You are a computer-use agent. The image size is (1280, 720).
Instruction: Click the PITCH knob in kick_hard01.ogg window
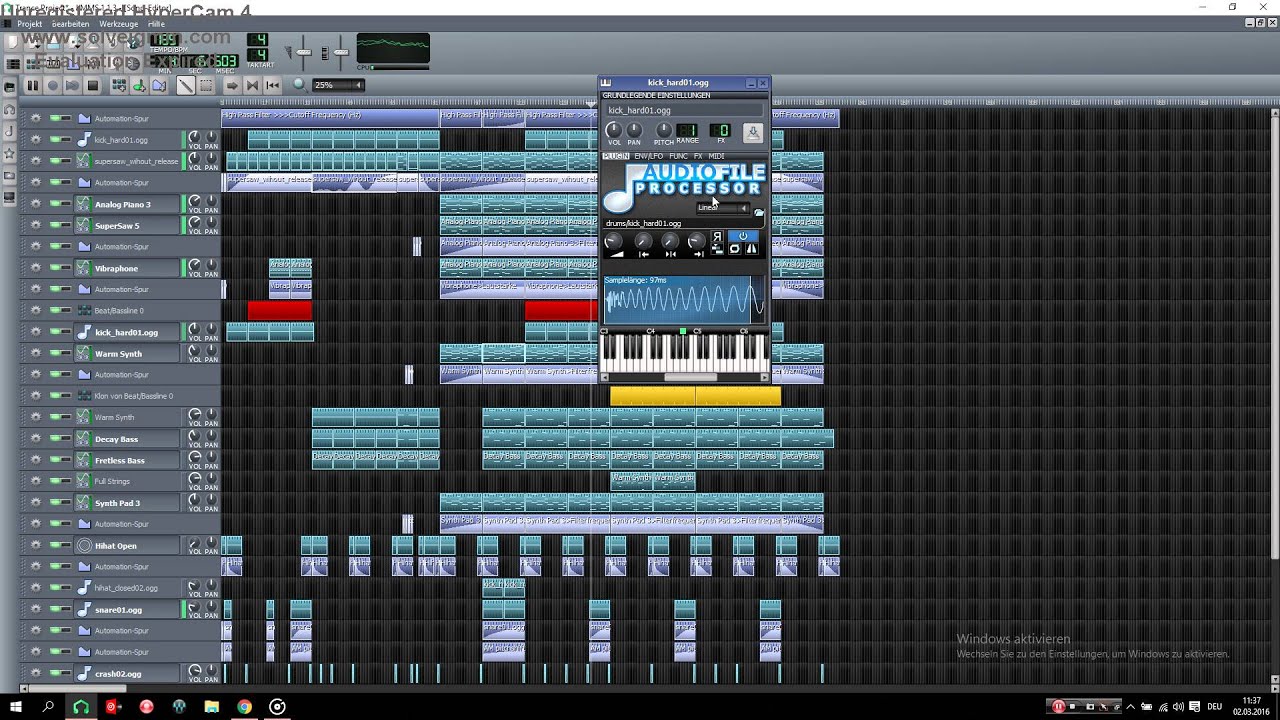(663, 130)
